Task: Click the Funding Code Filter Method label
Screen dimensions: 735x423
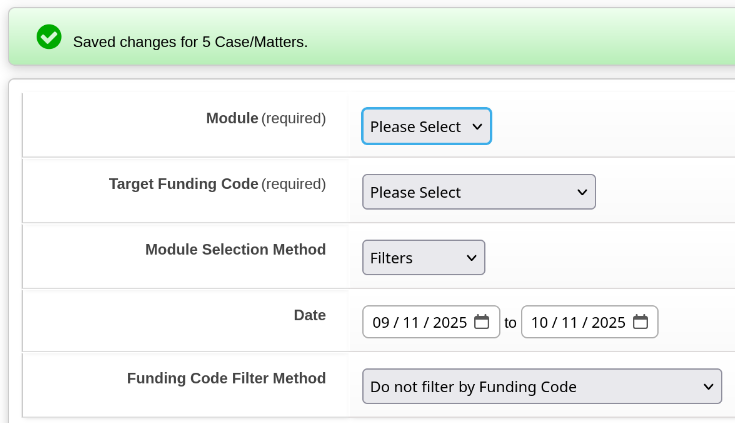Action: coord(226,378)
